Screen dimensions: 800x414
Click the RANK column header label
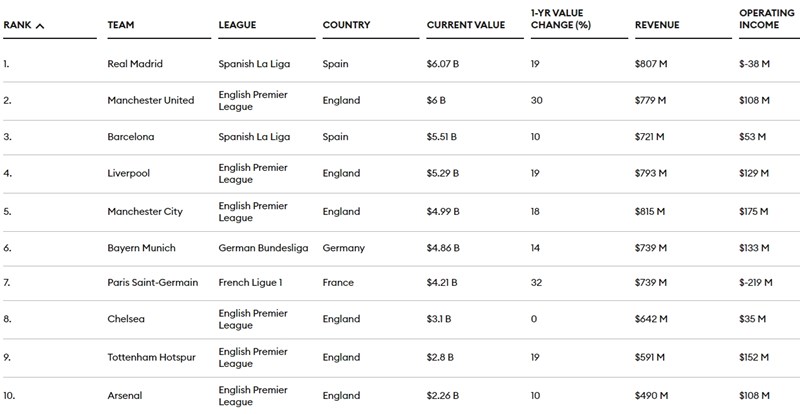[17, 25]
